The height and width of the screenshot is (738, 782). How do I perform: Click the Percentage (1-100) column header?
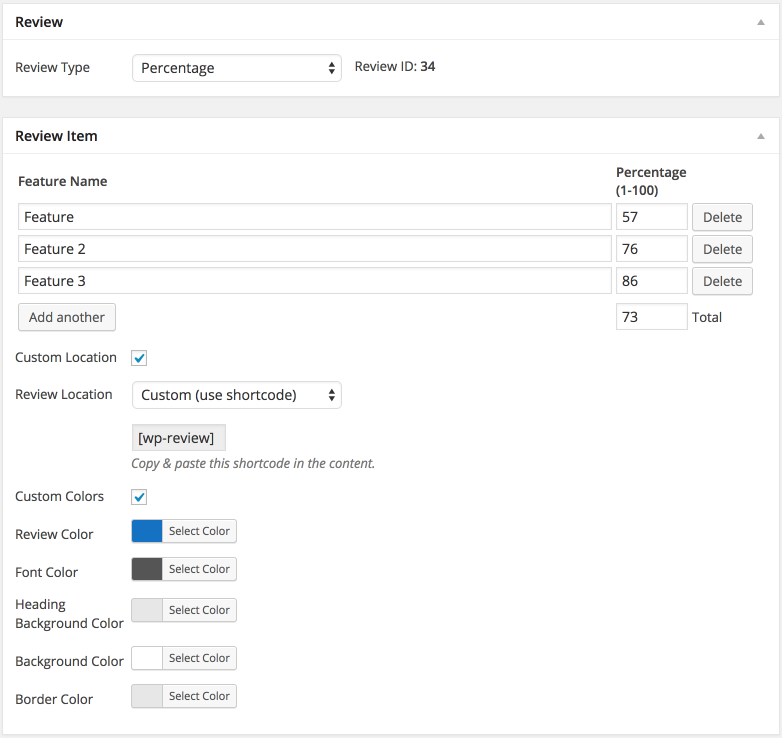coord(651,181)
